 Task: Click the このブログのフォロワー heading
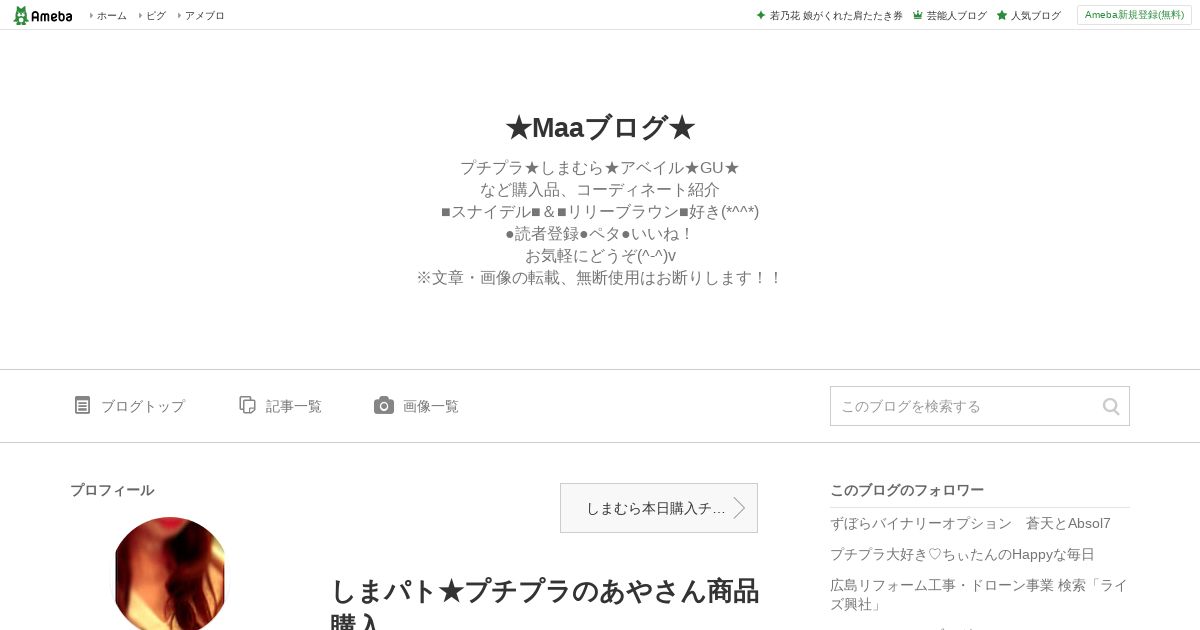pyautogui.click(x=907, y=490)
